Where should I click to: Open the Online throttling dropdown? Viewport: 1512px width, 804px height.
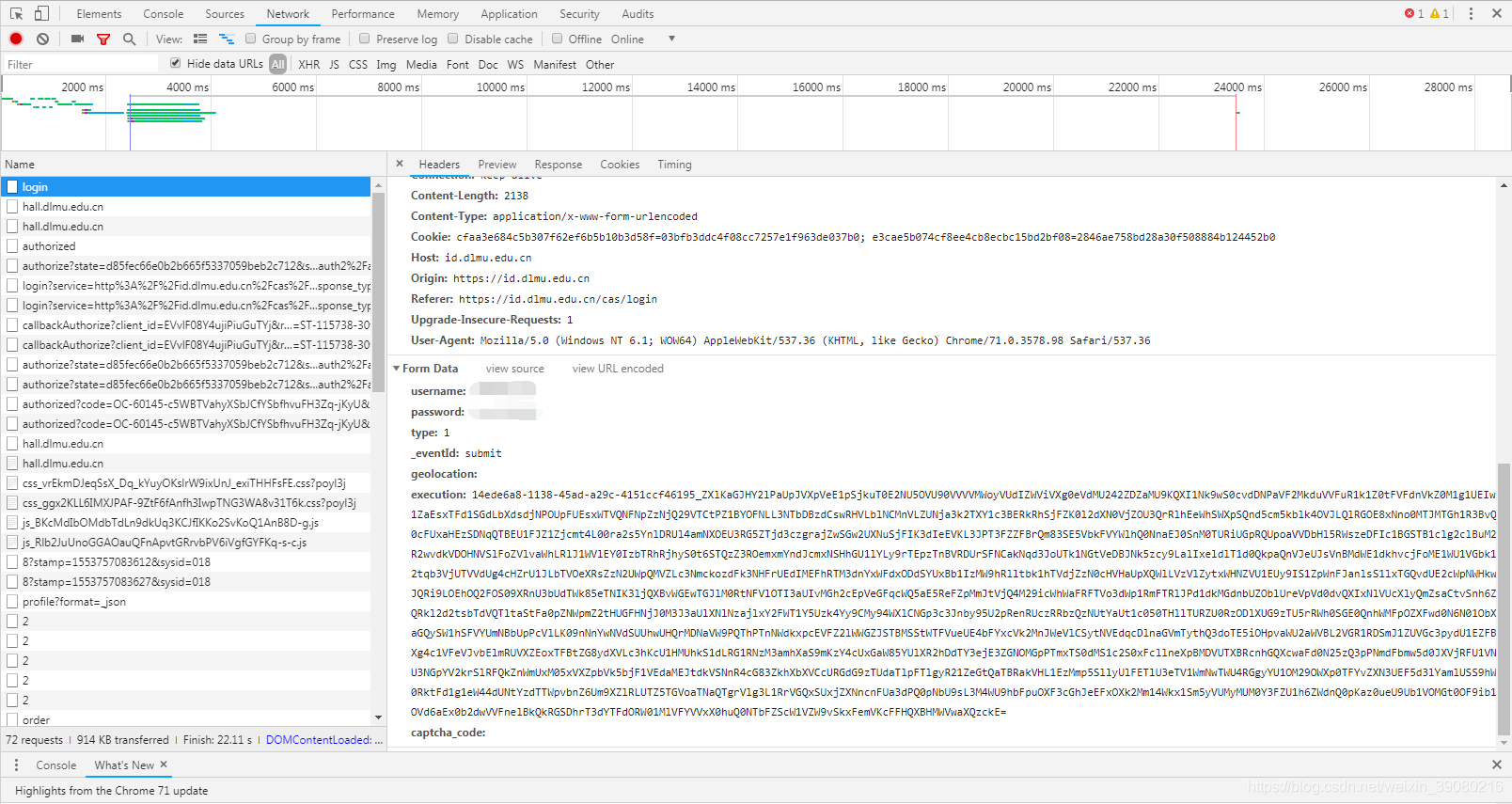643,39
